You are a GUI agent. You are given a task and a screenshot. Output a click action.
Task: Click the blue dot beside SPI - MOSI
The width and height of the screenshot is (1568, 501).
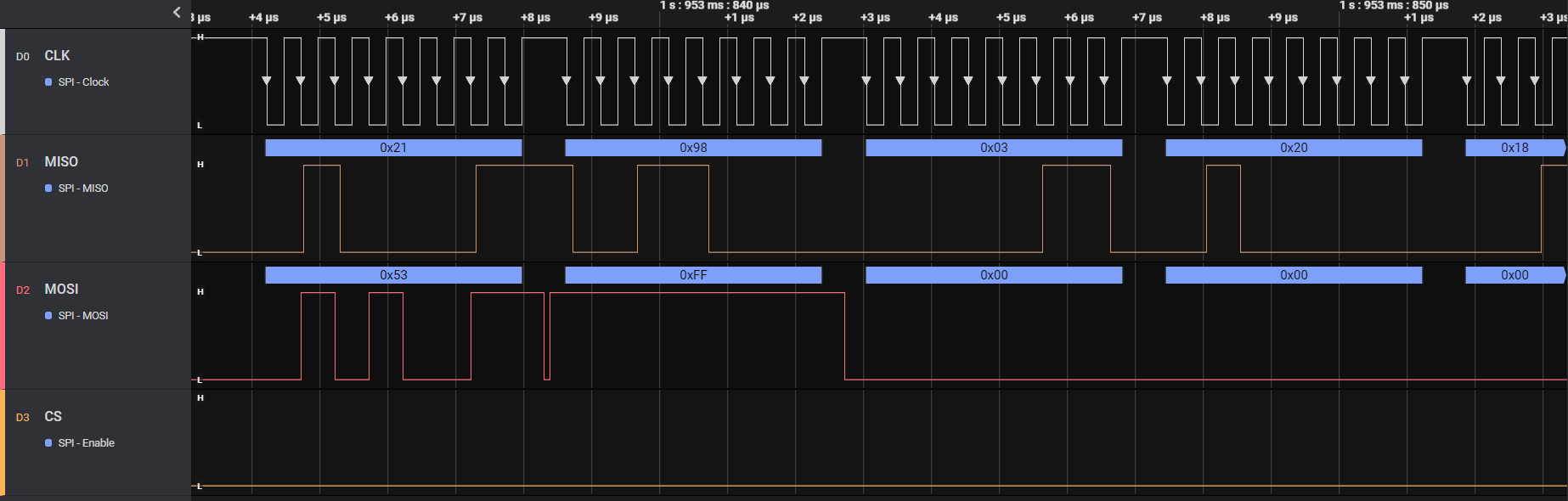click(48, 316)
